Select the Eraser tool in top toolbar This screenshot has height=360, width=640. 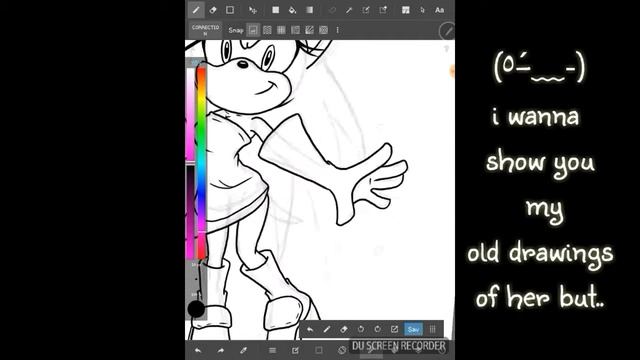213,10
